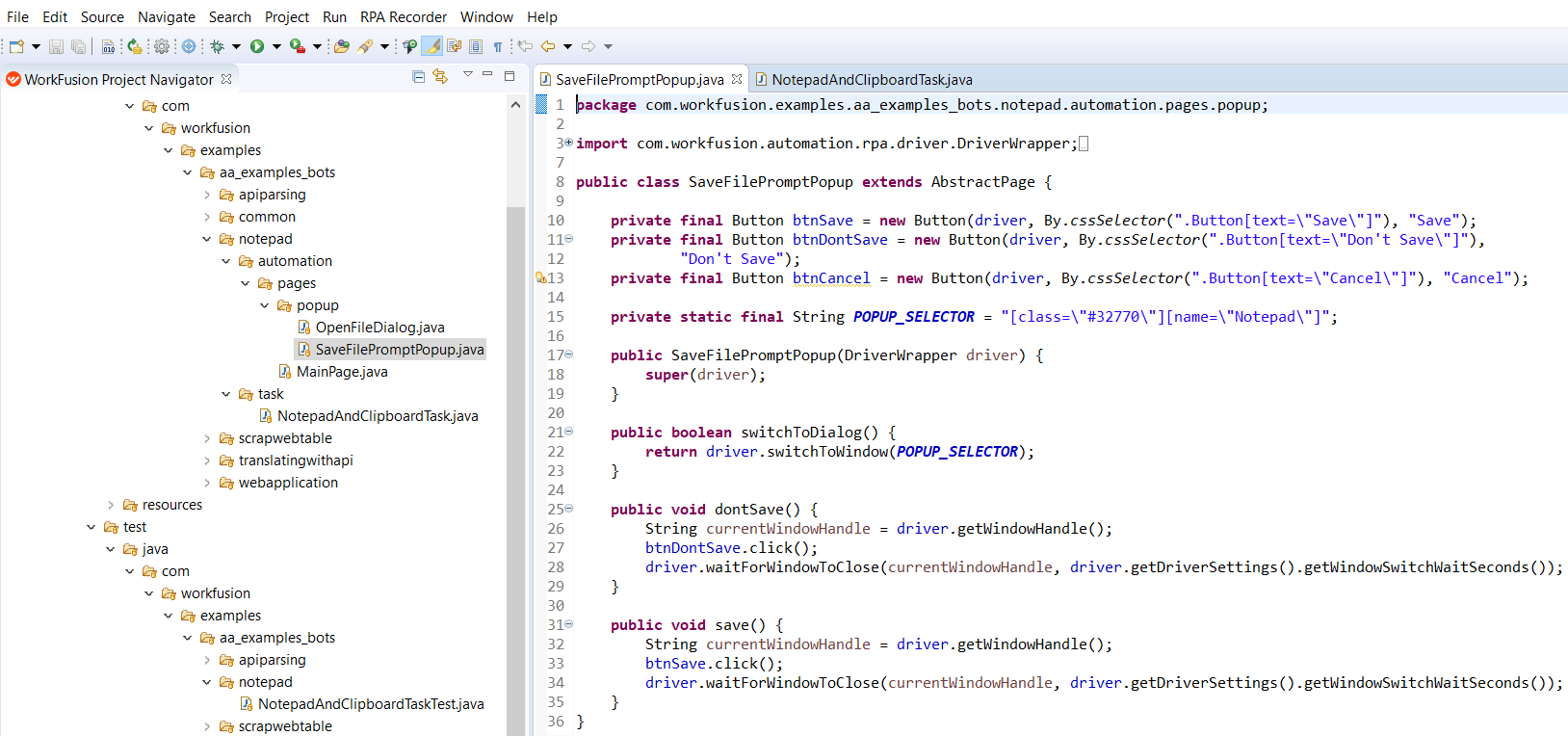1568x736 pixels.
Task: Start Debug with the bug icon
Action: (x=218, y=46)
